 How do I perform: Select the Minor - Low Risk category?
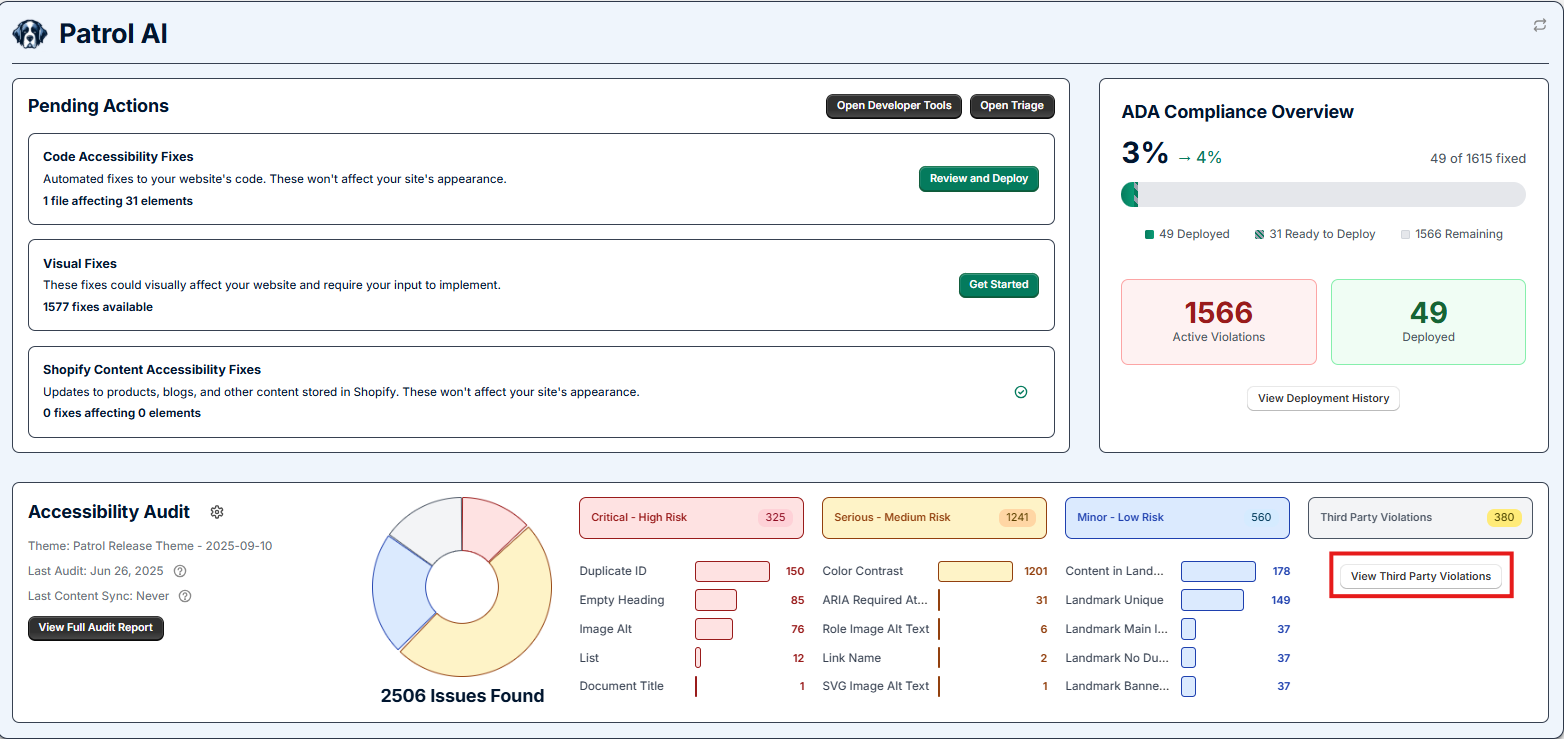pos(1176,518)
